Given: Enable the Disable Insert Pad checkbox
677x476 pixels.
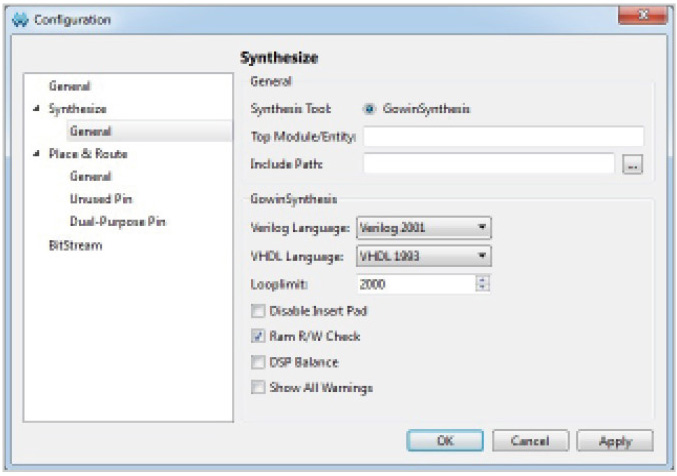Looking at the screenshot, I should click(259, 311).
